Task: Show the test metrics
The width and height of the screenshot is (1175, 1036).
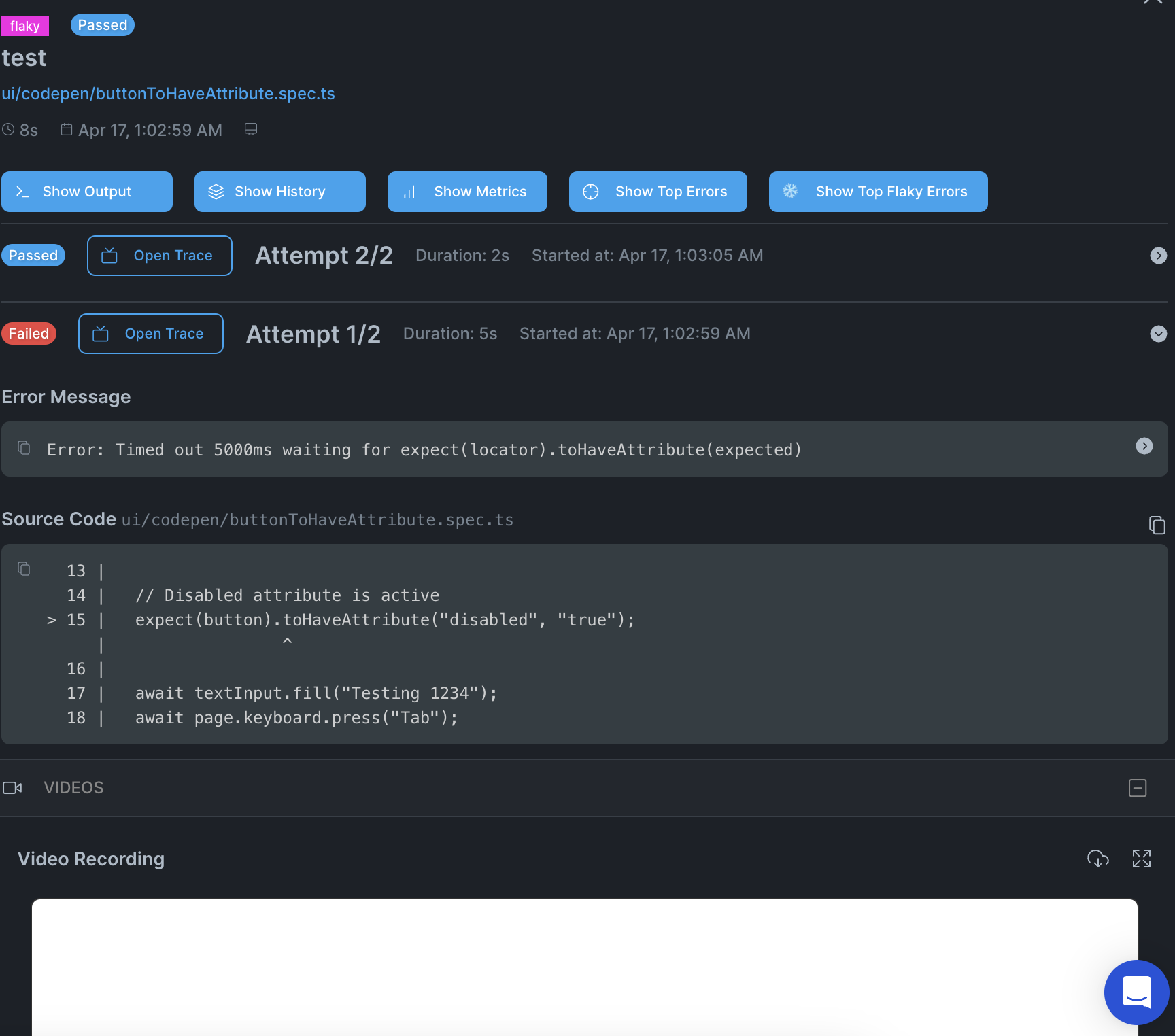Action: point(466,191)
